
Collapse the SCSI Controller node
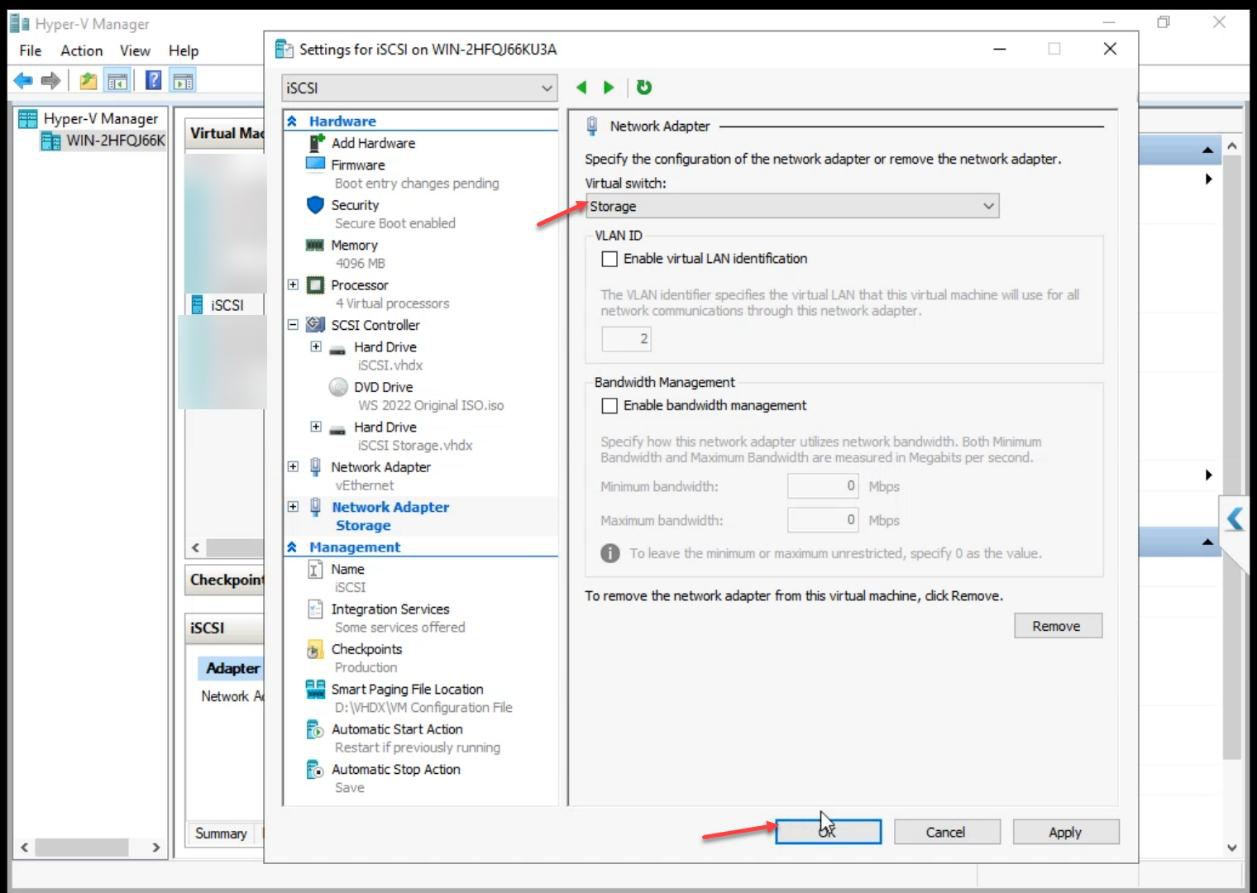click(293, 325)
